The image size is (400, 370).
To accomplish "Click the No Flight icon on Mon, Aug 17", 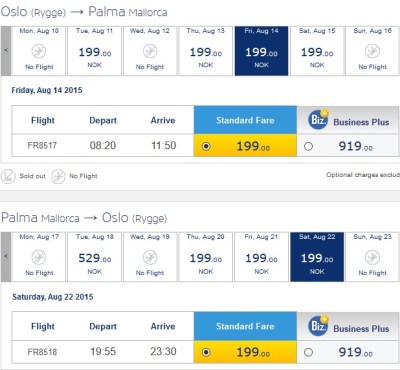I will click(39, 257).
